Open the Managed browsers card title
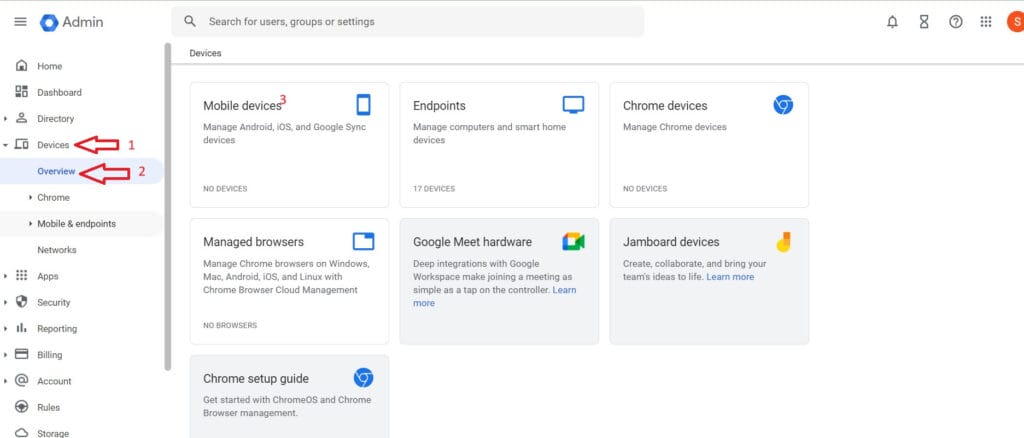The height and width of the screenshot is (438, 1024). [x=253, y=242]
